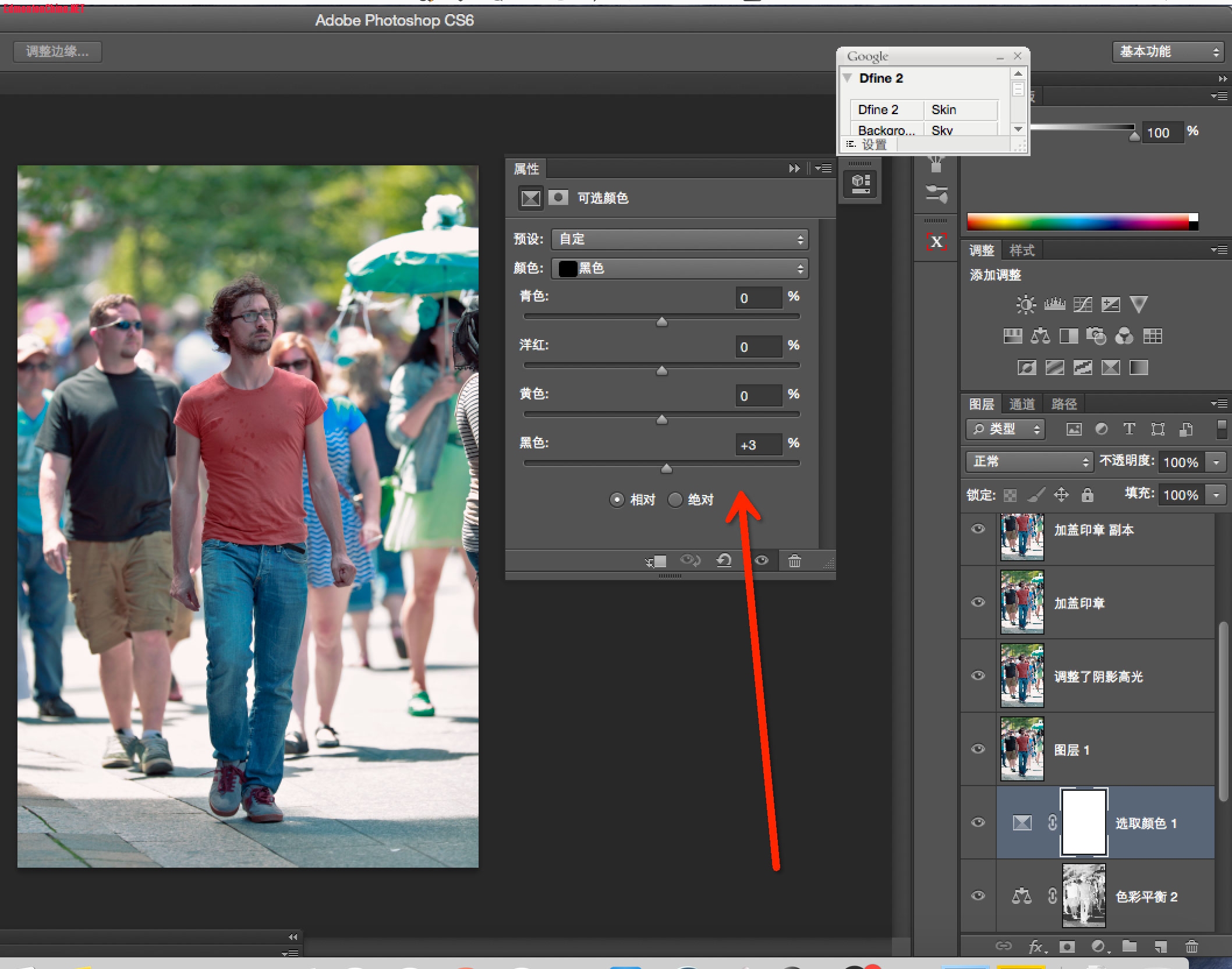This screenshot has width=1232, height=969.
Task: Hide the 加盖印章 副本 layer
Action: (x=978, y=529)
